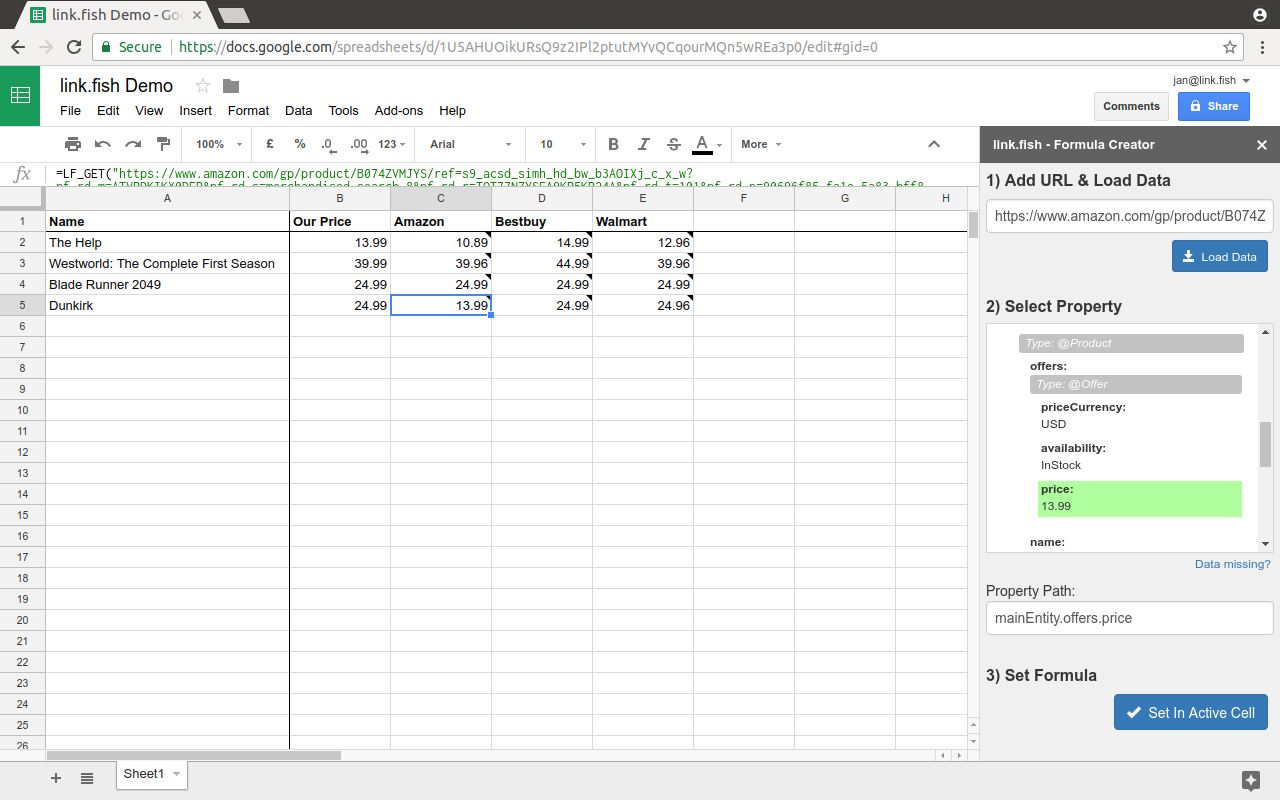1280x800 pixels.
Task: Click the link.fish Demo document title
Action: (116, 86)
